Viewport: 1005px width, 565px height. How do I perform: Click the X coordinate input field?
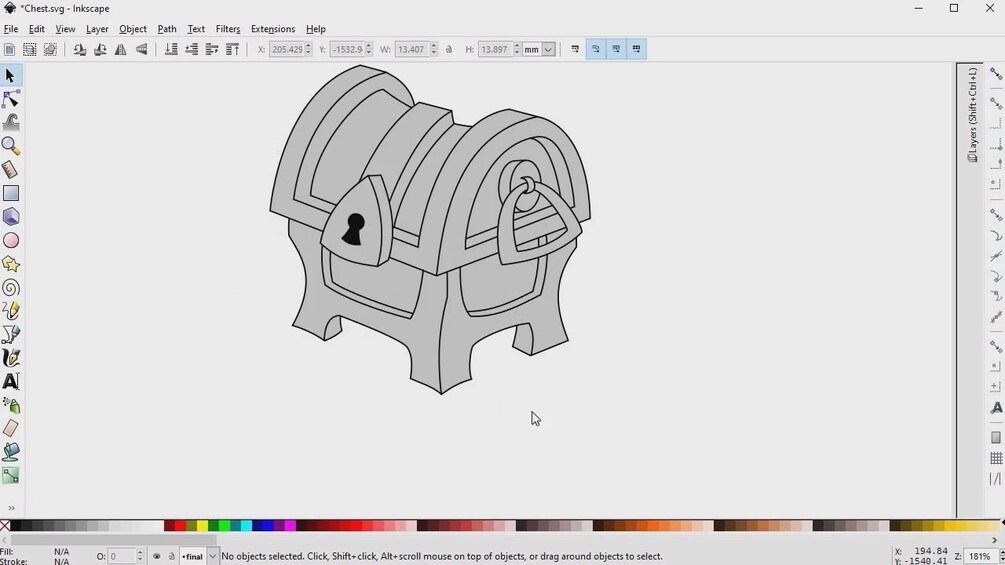[287, 49]
